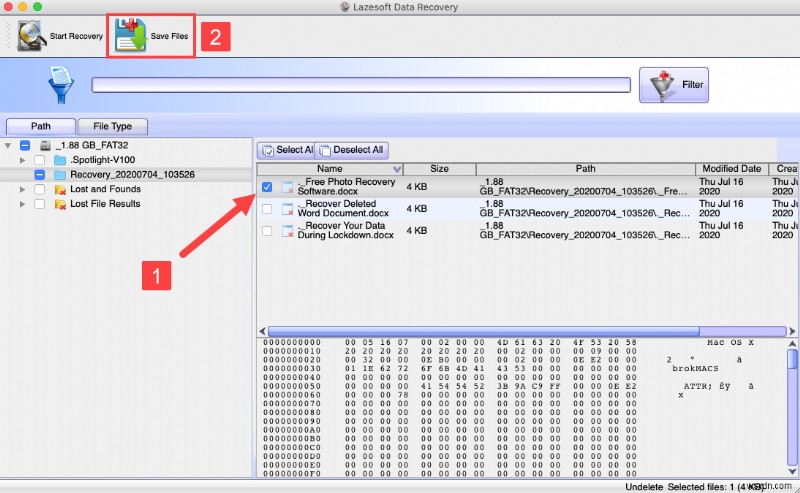This screenshot has height=493, width=800.
Task: Check the .Spotlight-V100 folder checkbox
Action: pyautogui.click(x=39, y=160)
